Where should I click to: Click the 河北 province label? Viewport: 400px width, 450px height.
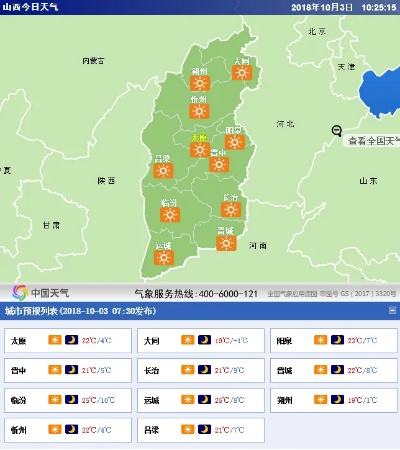pyautogui.click(x=285, y=124)
